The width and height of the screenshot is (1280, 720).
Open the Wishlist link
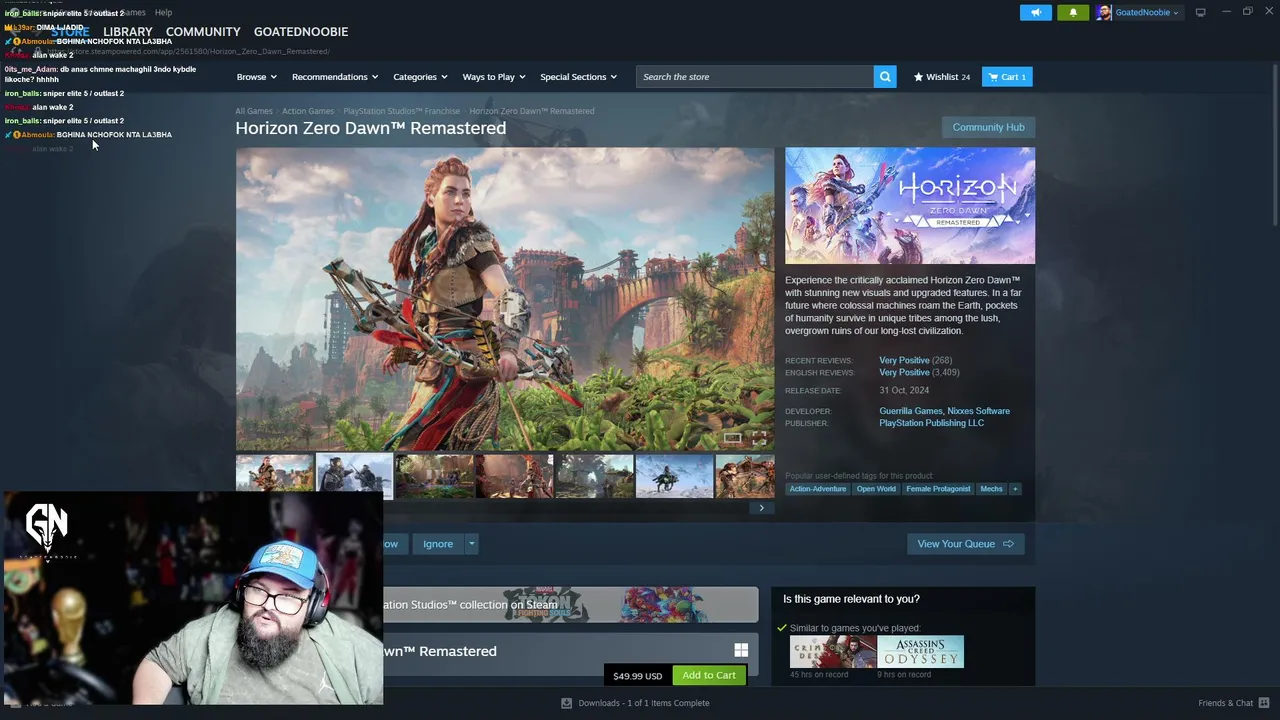[942, 77]
